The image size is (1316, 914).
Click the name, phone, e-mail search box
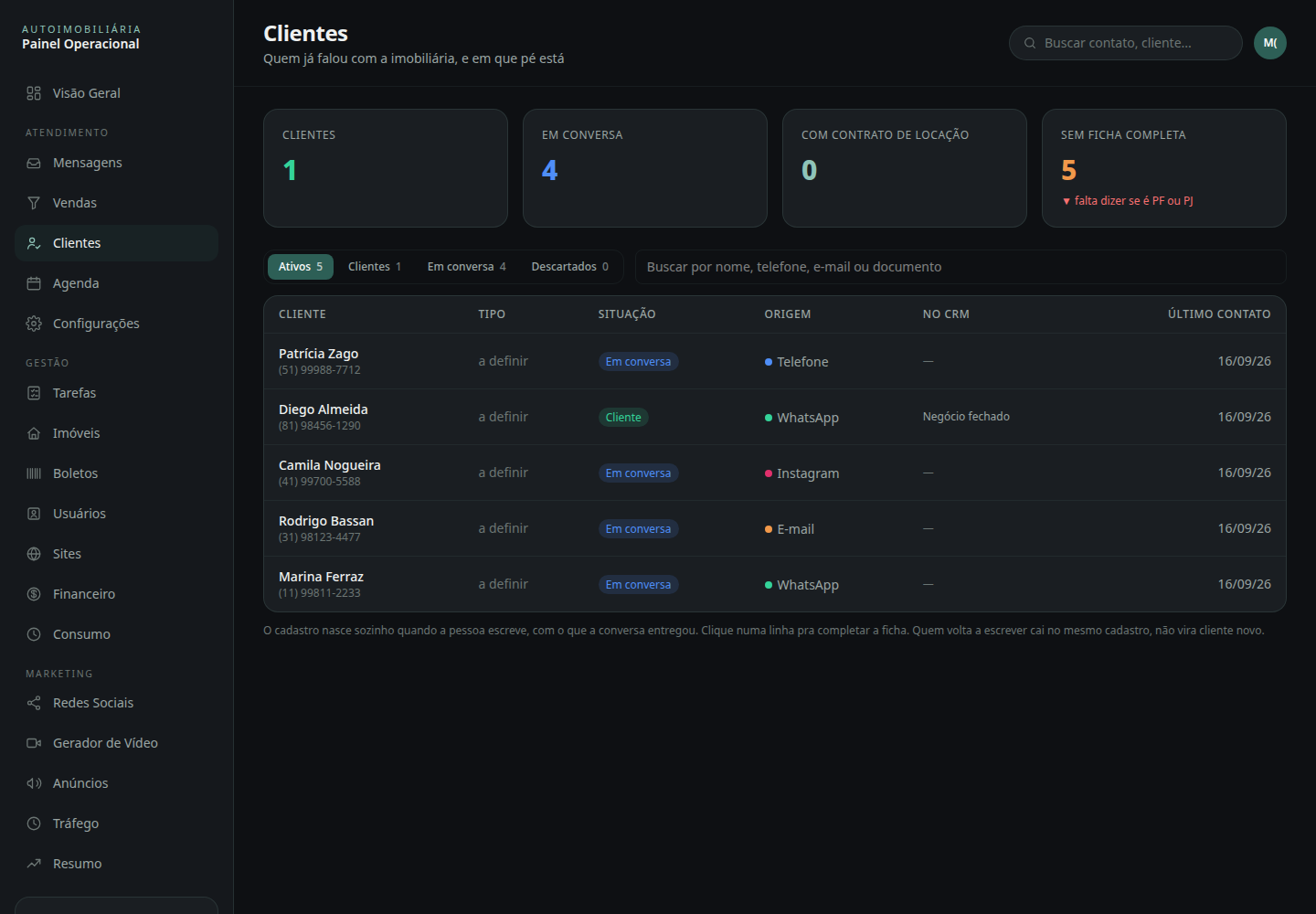click(x=960, y=267)
